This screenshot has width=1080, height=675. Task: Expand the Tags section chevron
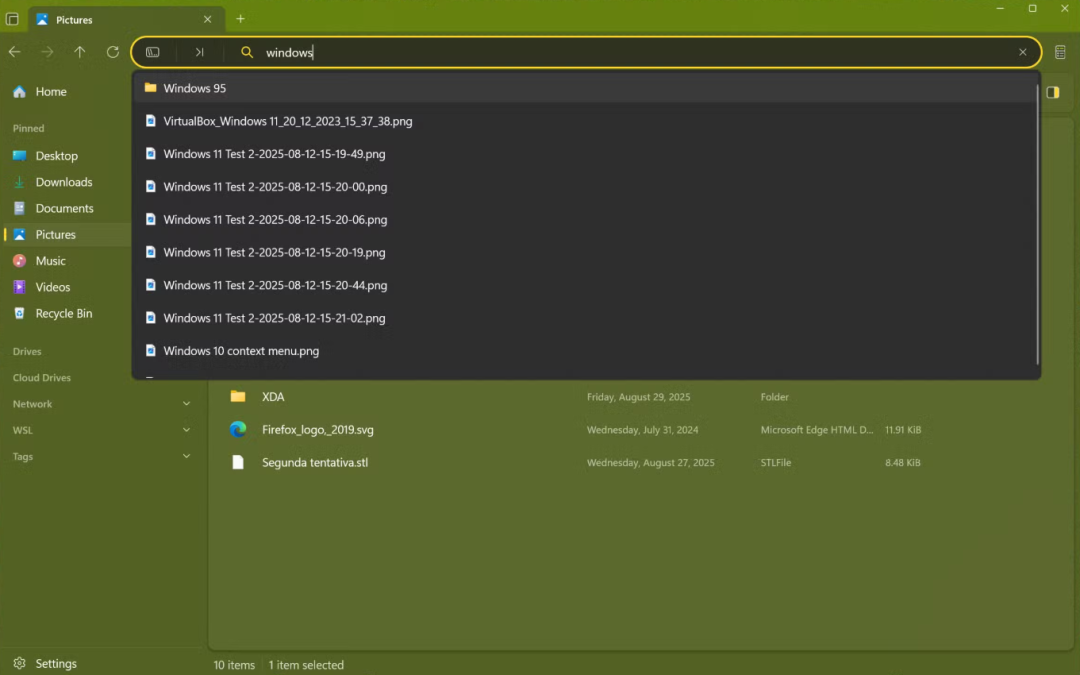[x=186, y=456]
